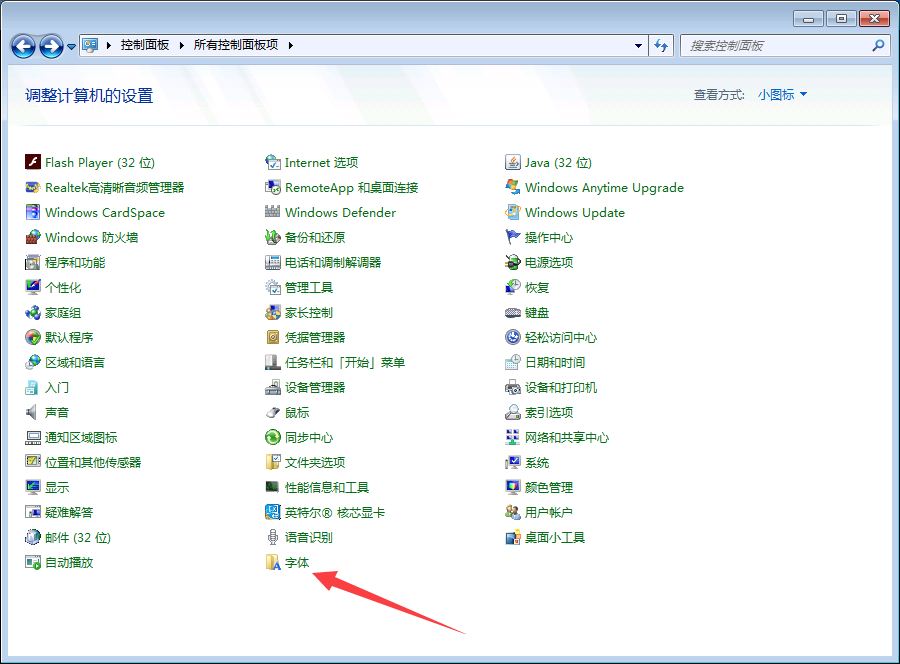
Task: Open the 颜色管理 link
Action: tap(549, 488)
